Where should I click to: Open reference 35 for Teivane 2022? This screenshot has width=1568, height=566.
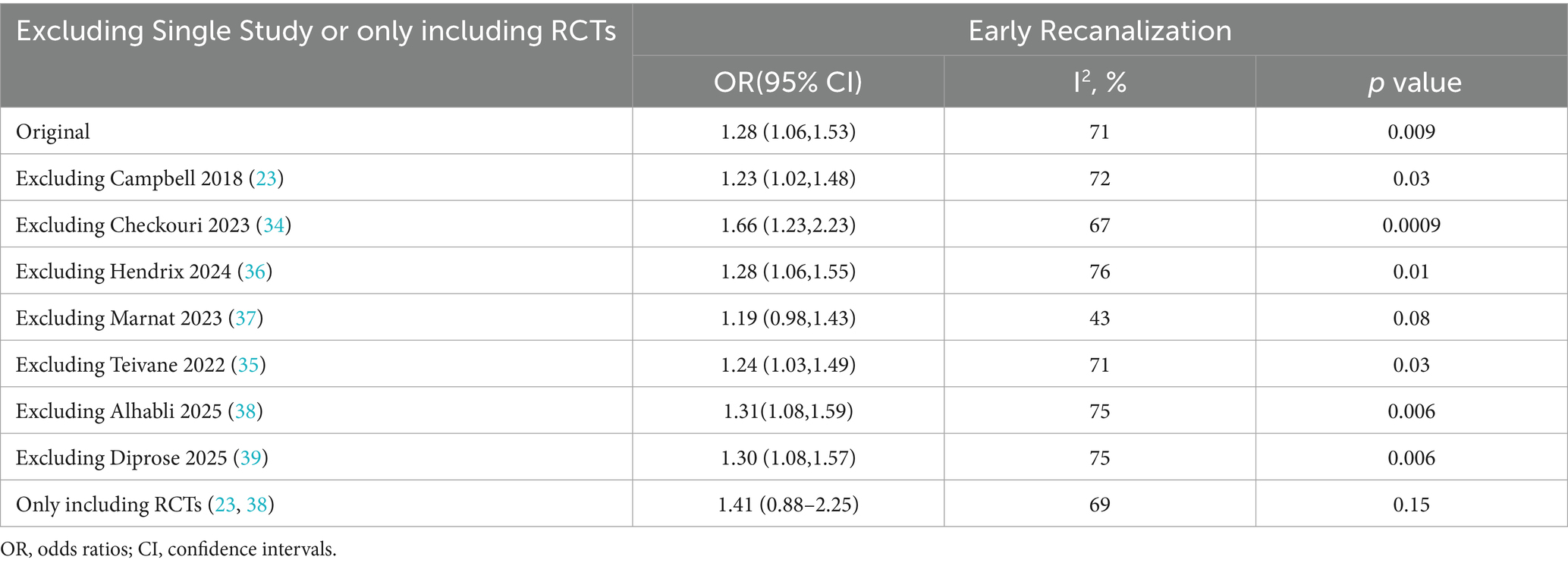pyautogui.click(x=248, y=365)
